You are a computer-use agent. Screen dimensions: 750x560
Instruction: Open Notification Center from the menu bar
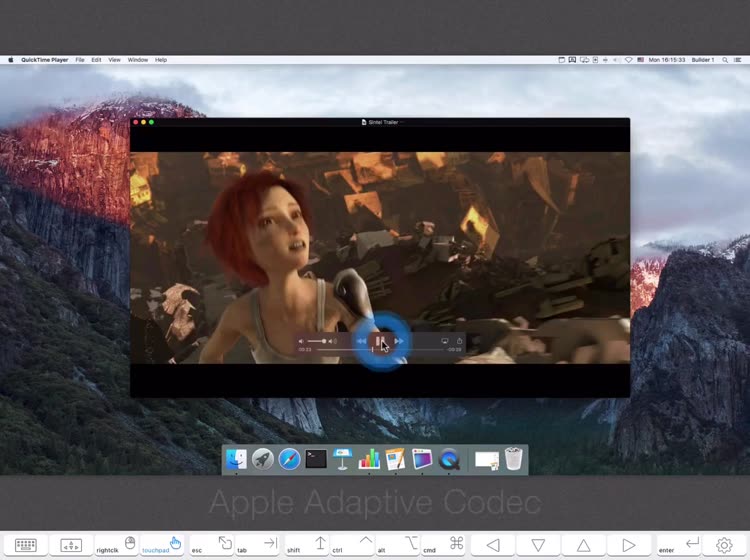[738, 60]
